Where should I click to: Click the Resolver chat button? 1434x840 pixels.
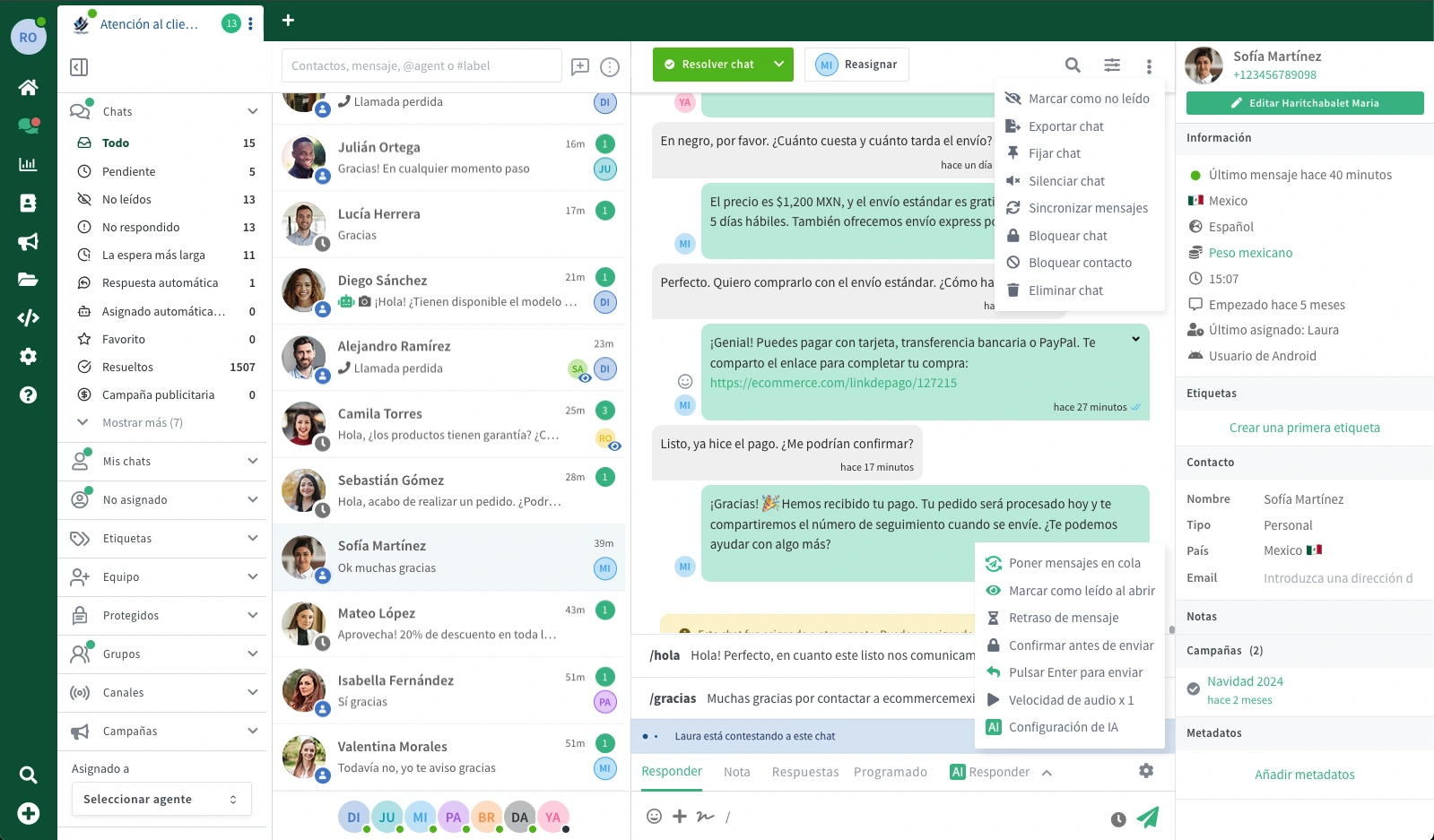709,65
